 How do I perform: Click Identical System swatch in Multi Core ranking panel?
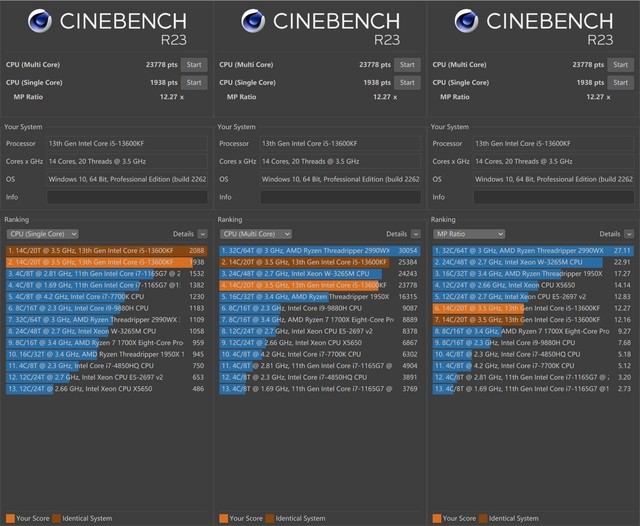(270, 518)
